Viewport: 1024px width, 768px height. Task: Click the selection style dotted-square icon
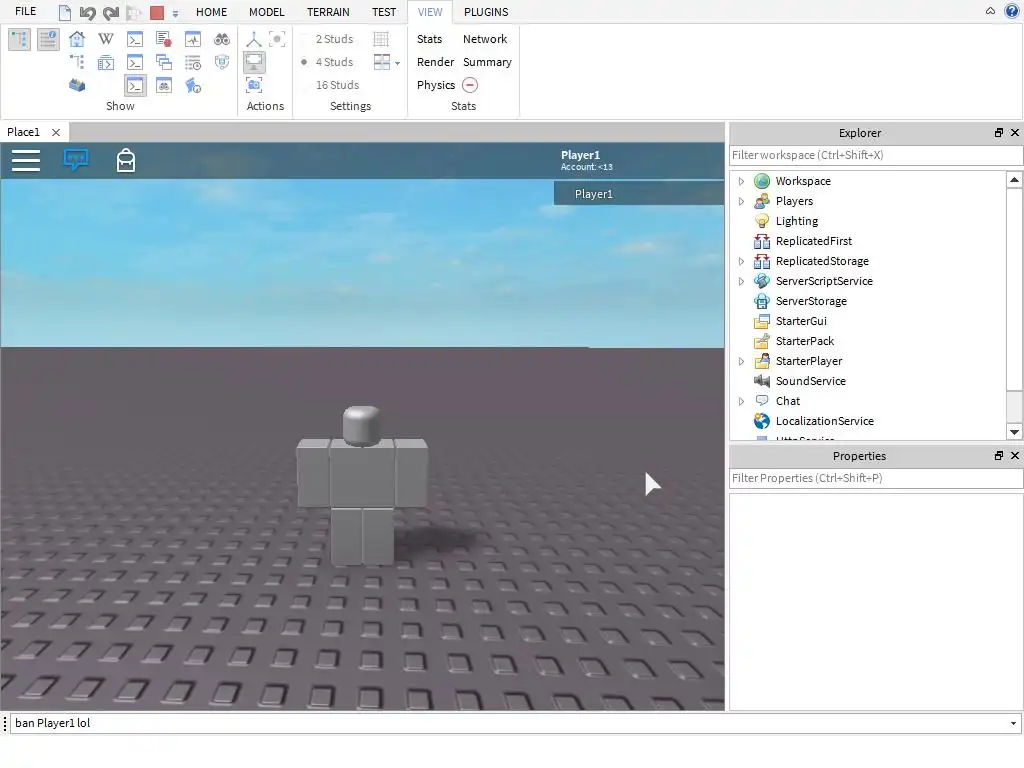click(x=277, y=39)
